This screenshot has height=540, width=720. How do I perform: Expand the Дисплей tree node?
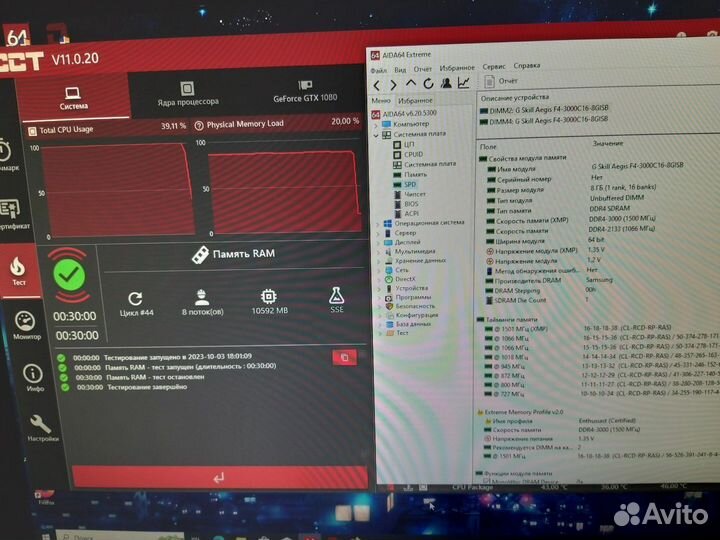(378, 243)
